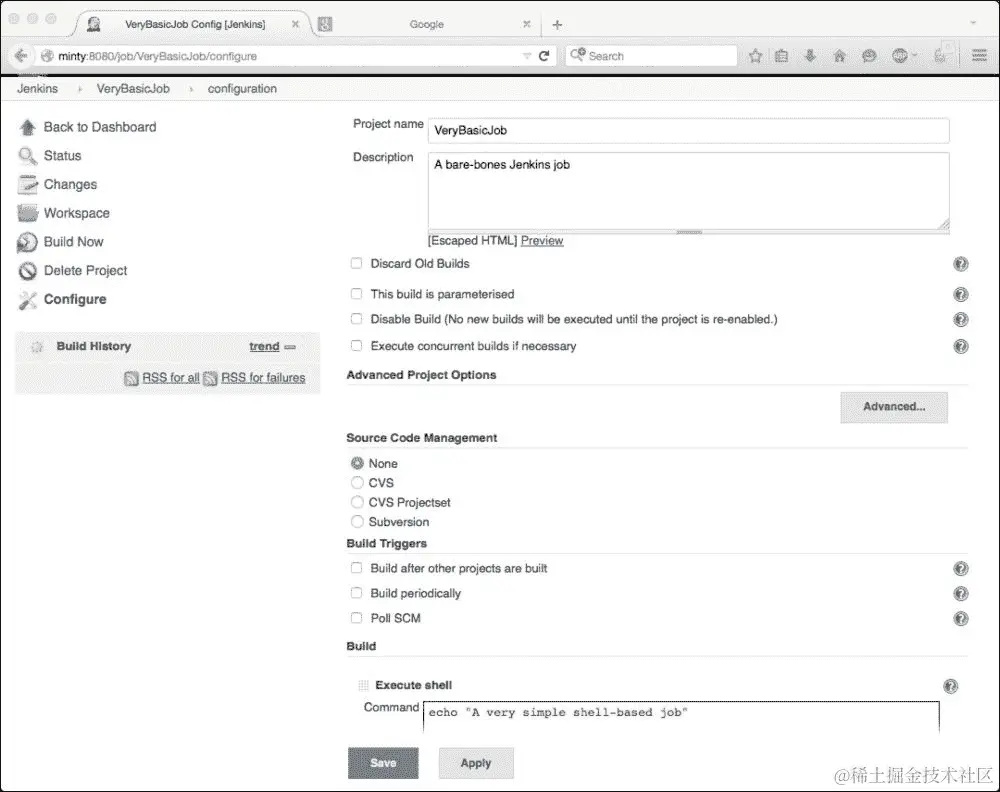
Task: Click the bookmark star icon in the toolbar
Action: pyautogui.click(x=755, y=56)
